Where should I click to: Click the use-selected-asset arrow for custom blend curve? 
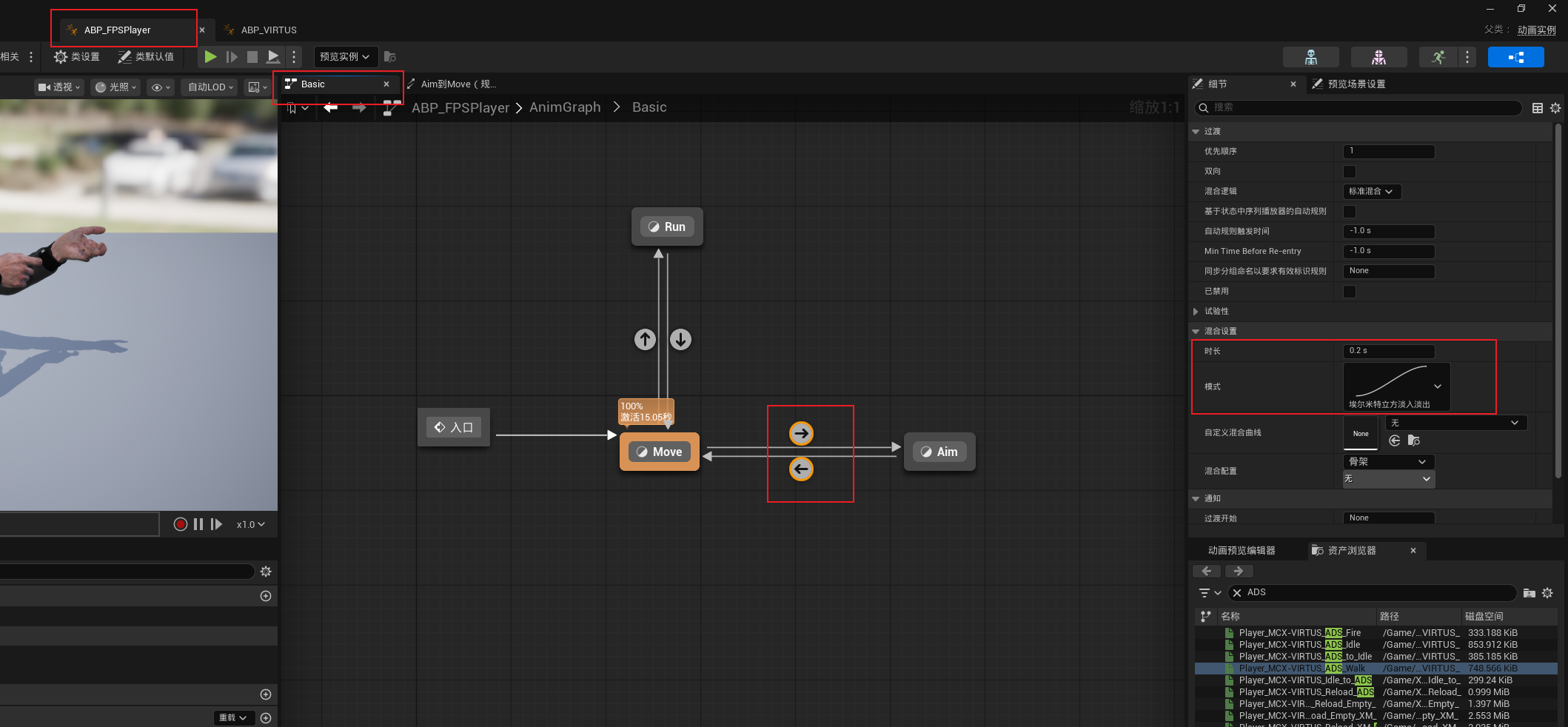point(1395,440)
